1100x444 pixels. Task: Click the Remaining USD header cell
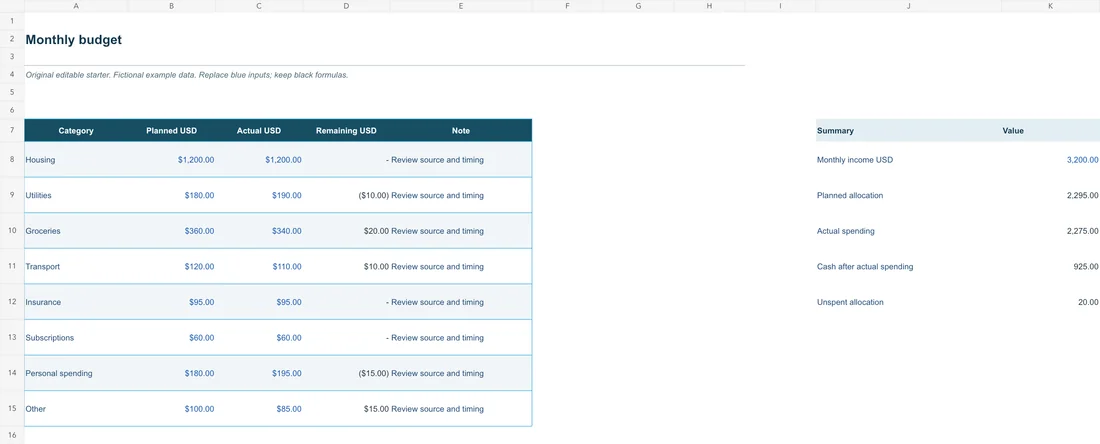pos(346,130)
